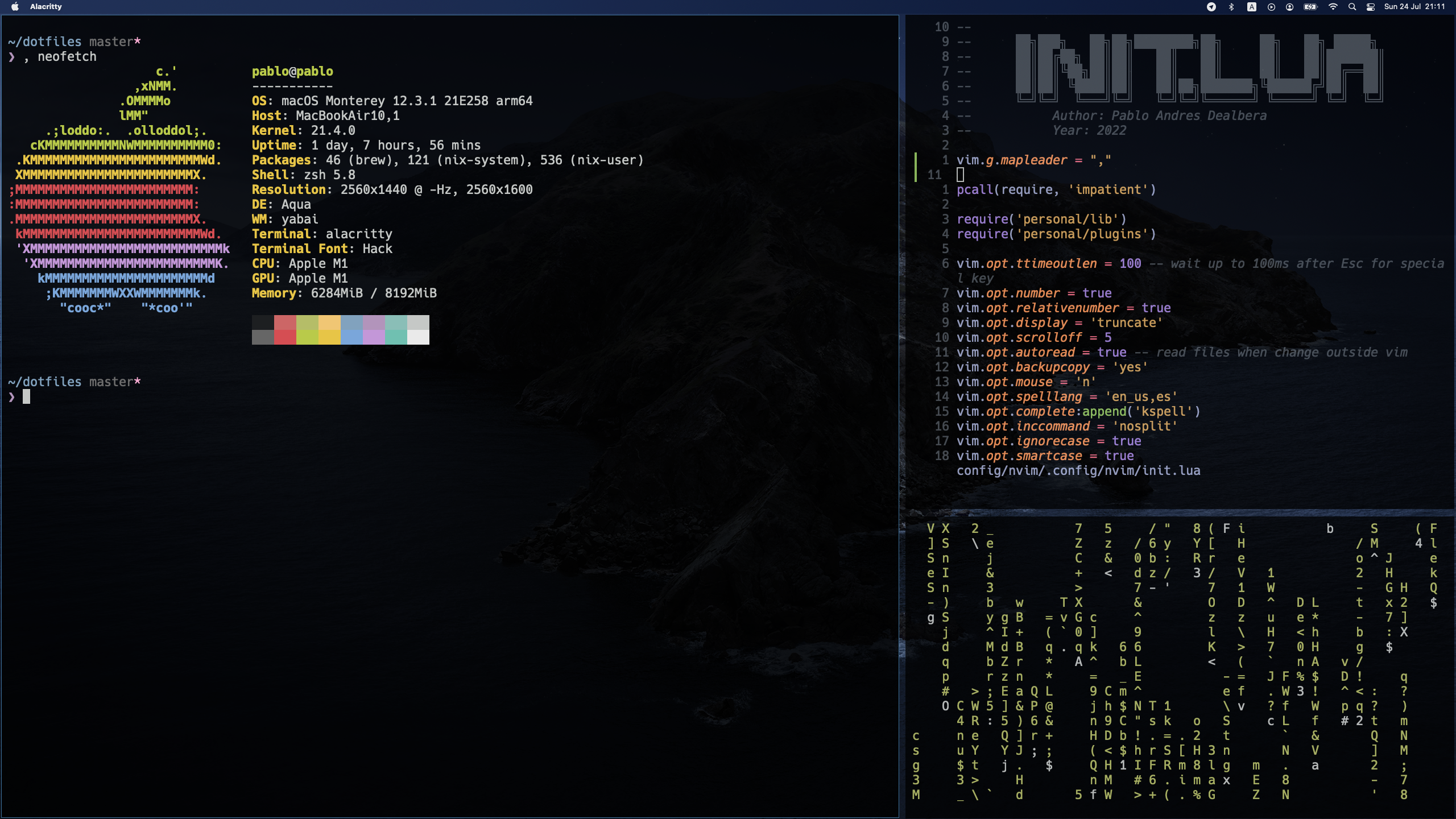Click the Now Playing menu bar icon
The width and height of the screenshot is (1456, 819).
click(x=1271, y=7)
